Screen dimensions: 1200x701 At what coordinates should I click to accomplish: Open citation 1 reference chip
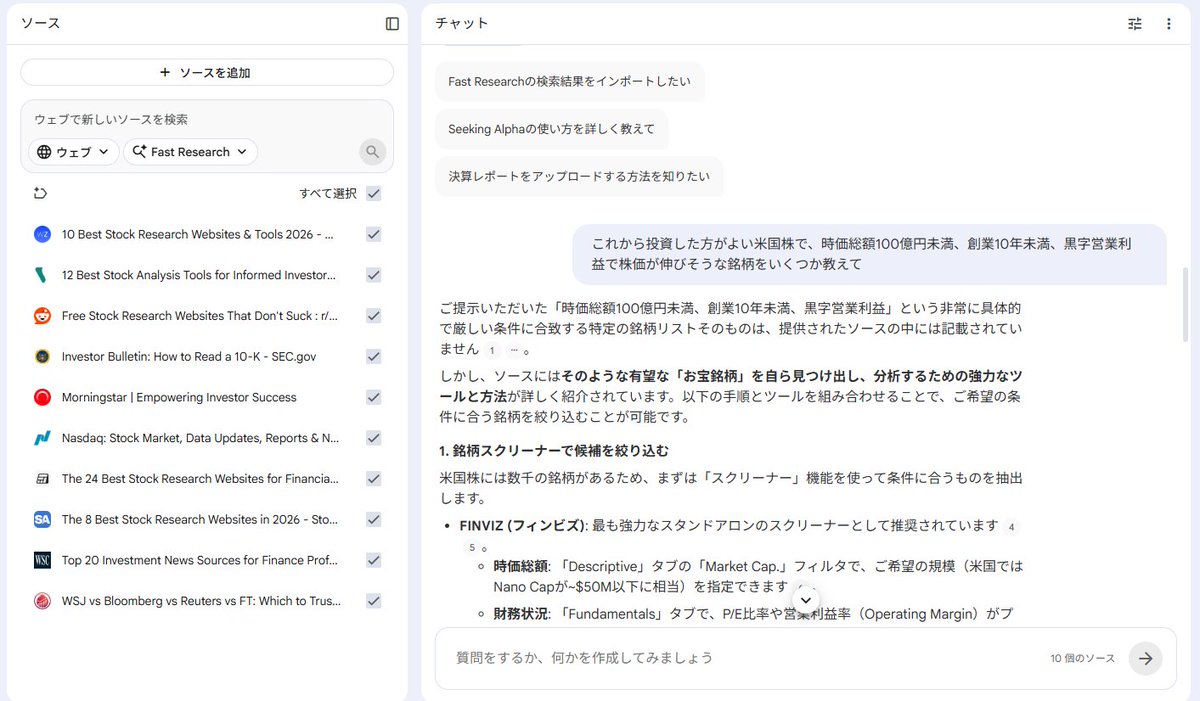(492, 350)
